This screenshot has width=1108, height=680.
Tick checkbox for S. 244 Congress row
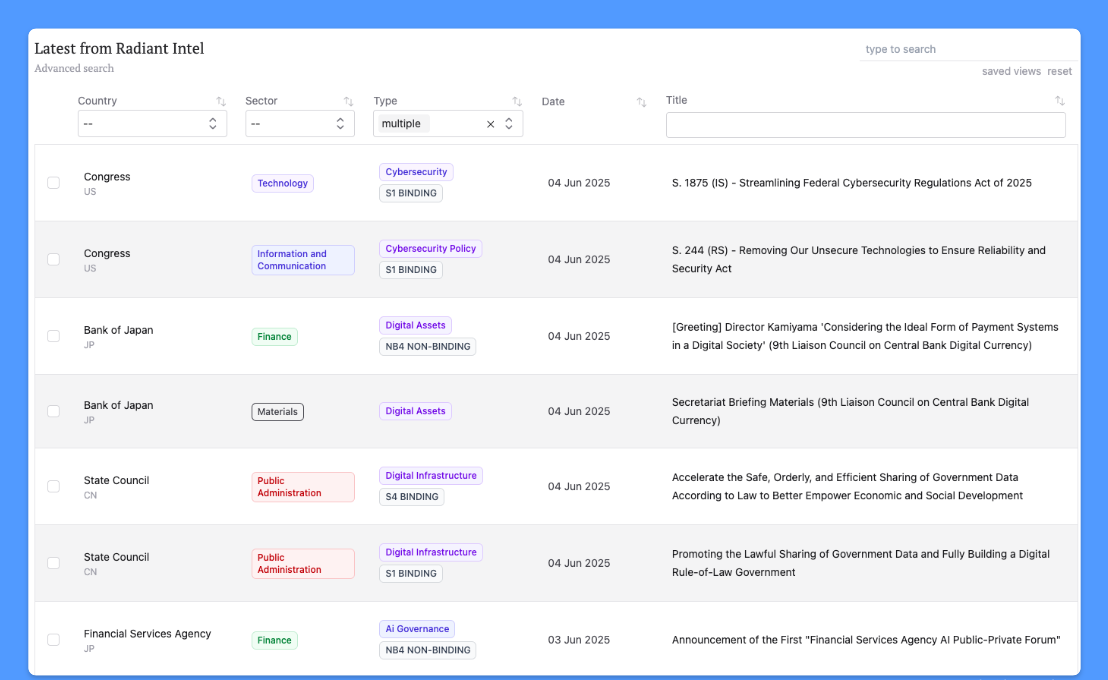(x=54, y=259)
